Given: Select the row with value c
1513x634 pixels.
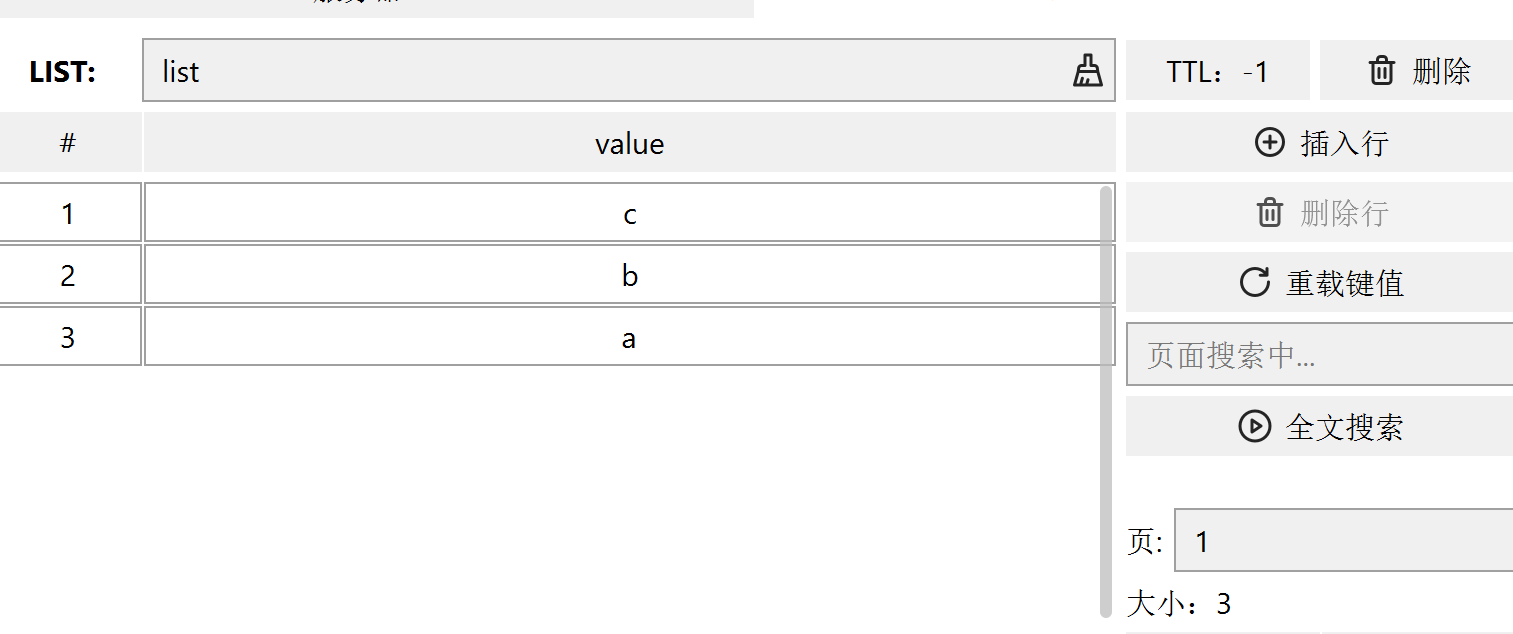Looking at the screenshot, I should (x=629, y=213).
